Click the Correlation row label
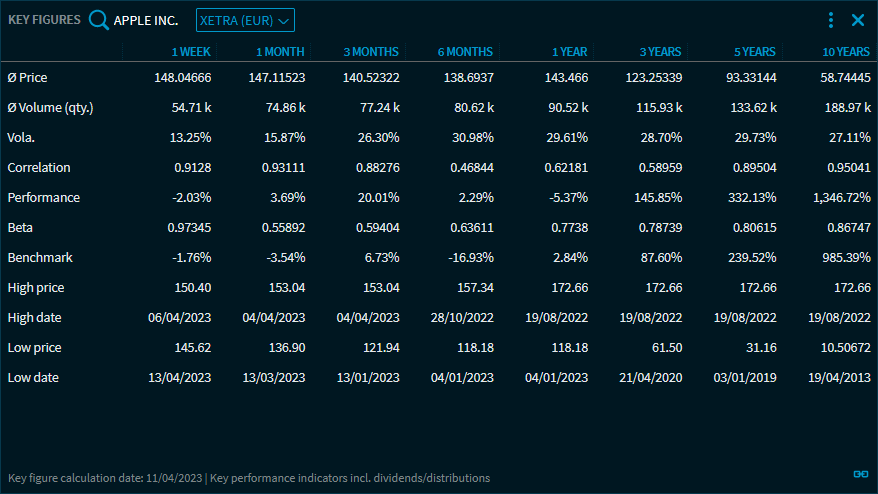Image resolution: width=878 pixels, height=494 pixels. click(x=39, y=167)
